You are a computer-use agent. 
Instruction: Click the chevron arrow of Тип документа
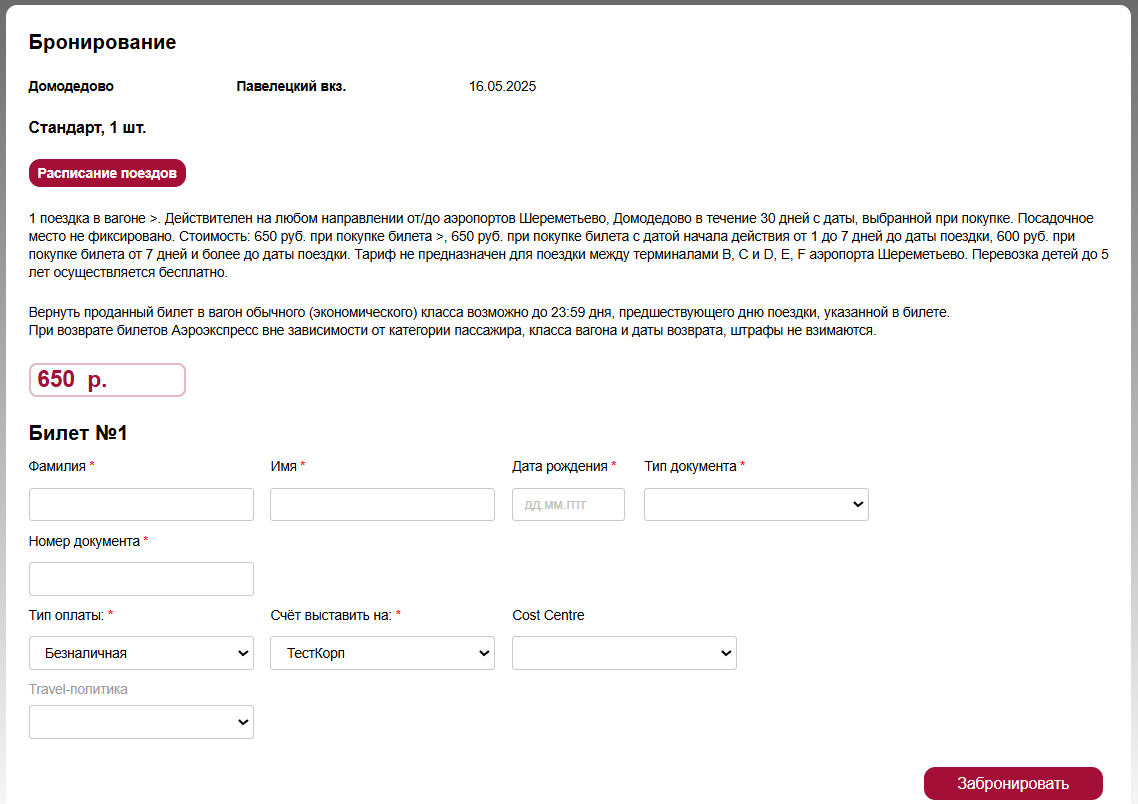(858, 504)
